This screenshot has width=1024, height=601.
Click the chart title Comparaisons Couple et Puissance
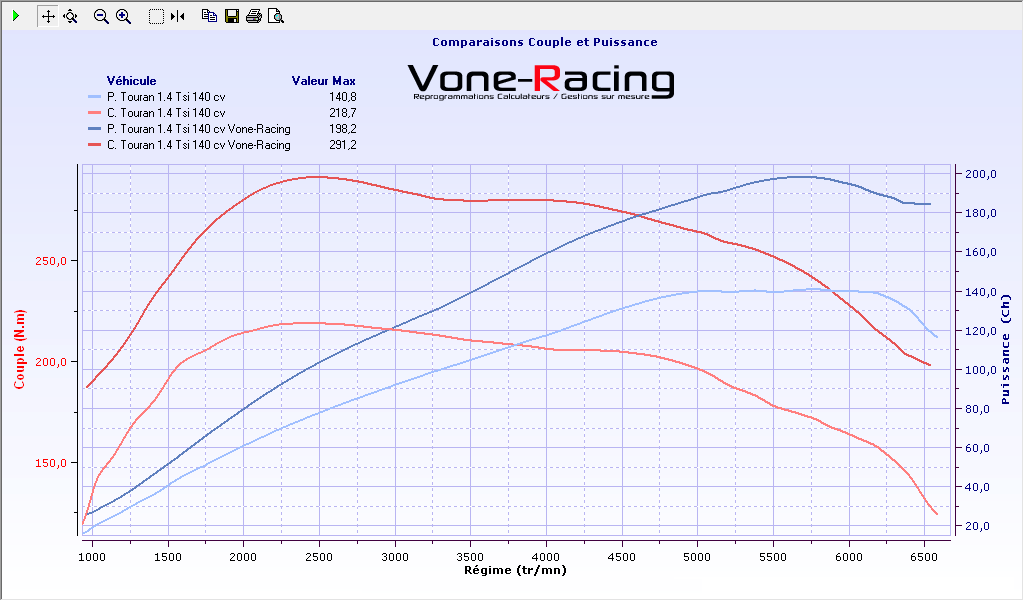(544, 42)
